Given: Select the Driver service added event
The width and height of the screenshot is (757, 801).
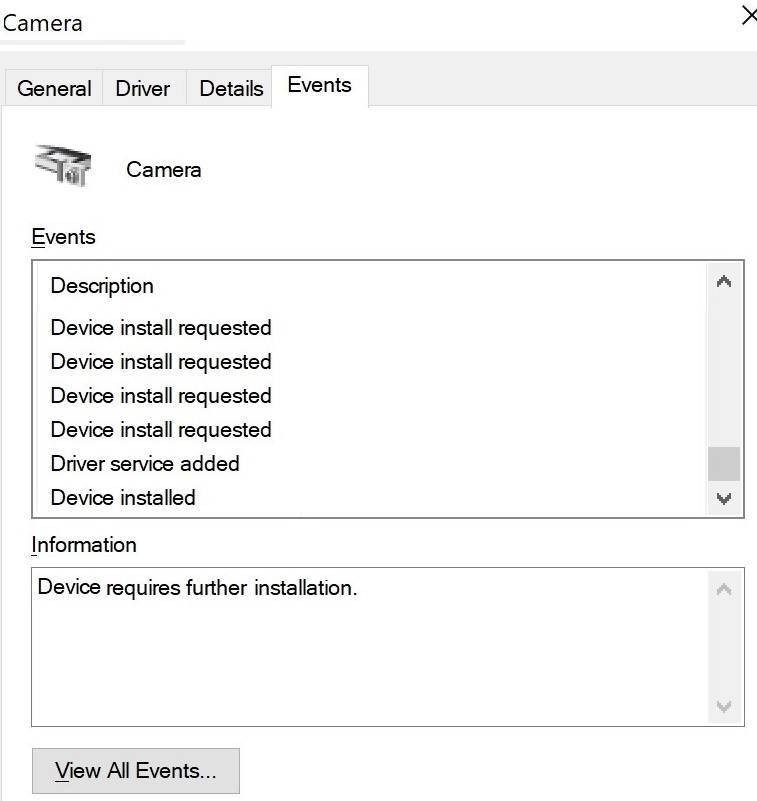Looking at the screenshot, I should click(372, 464).
